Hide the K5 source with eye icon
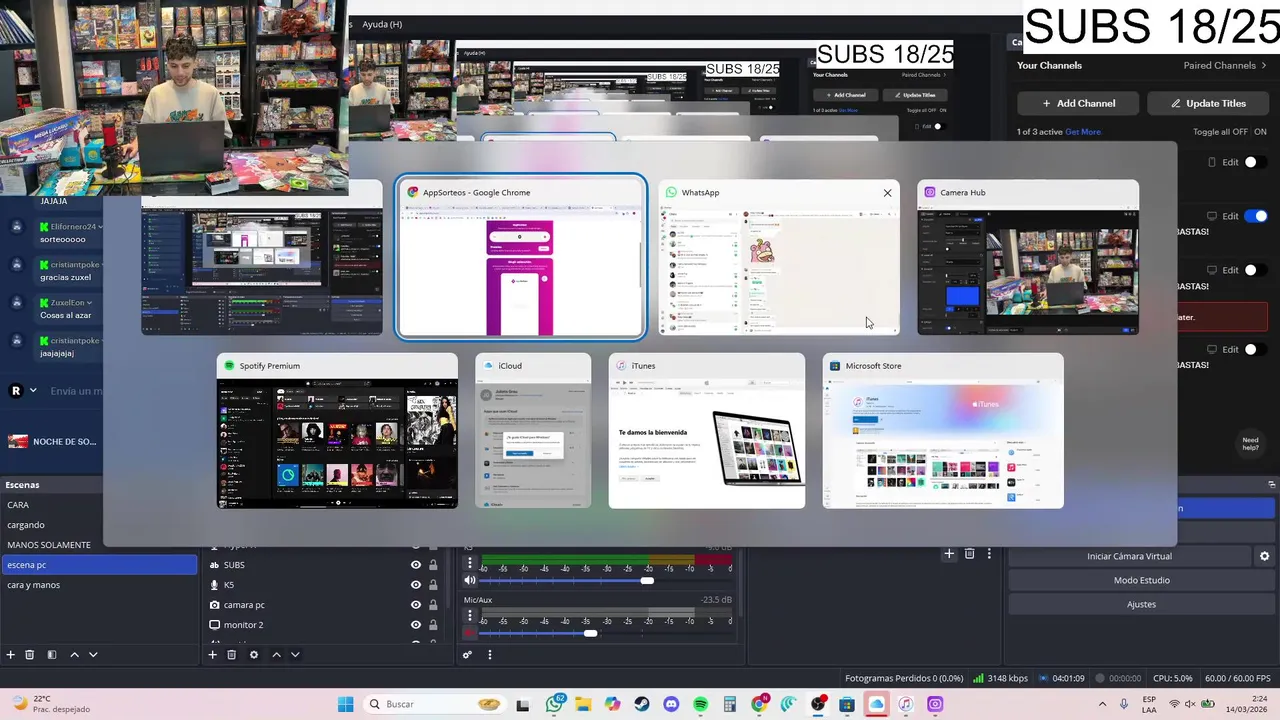Screen dimensions: 1280x720 click(x=416, y=585)
